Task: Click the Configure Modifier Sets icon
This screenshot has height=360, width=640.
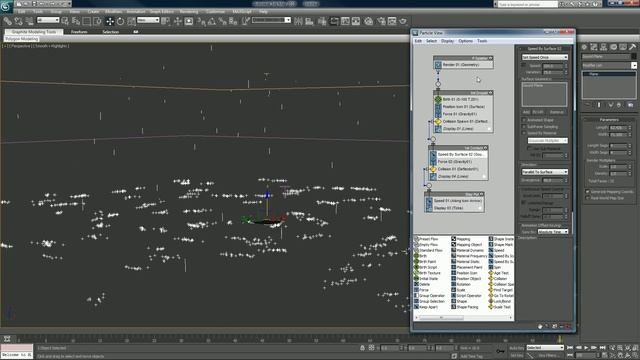Action: (631, 105)
